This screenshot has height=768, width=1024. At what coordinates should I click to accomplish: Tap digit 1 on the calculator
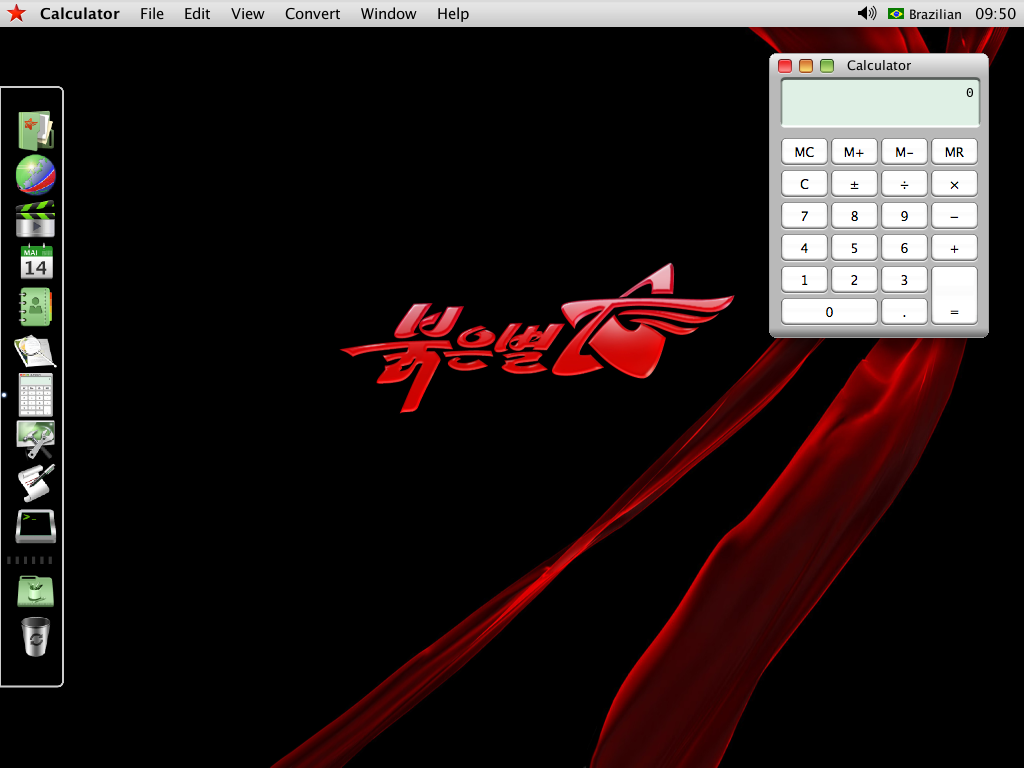pyautogui.click(x=804, y=280)
